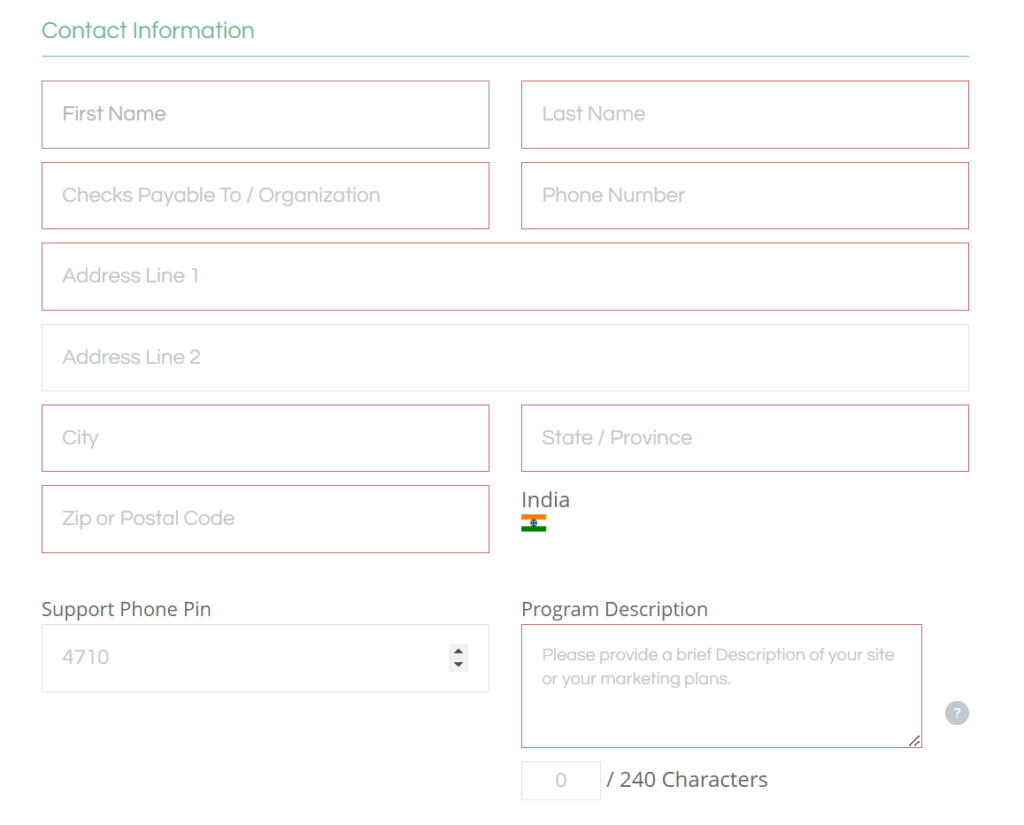1024x825 pixels.
Task: Select the Last Name input box
Action: (x=744, y=114)
